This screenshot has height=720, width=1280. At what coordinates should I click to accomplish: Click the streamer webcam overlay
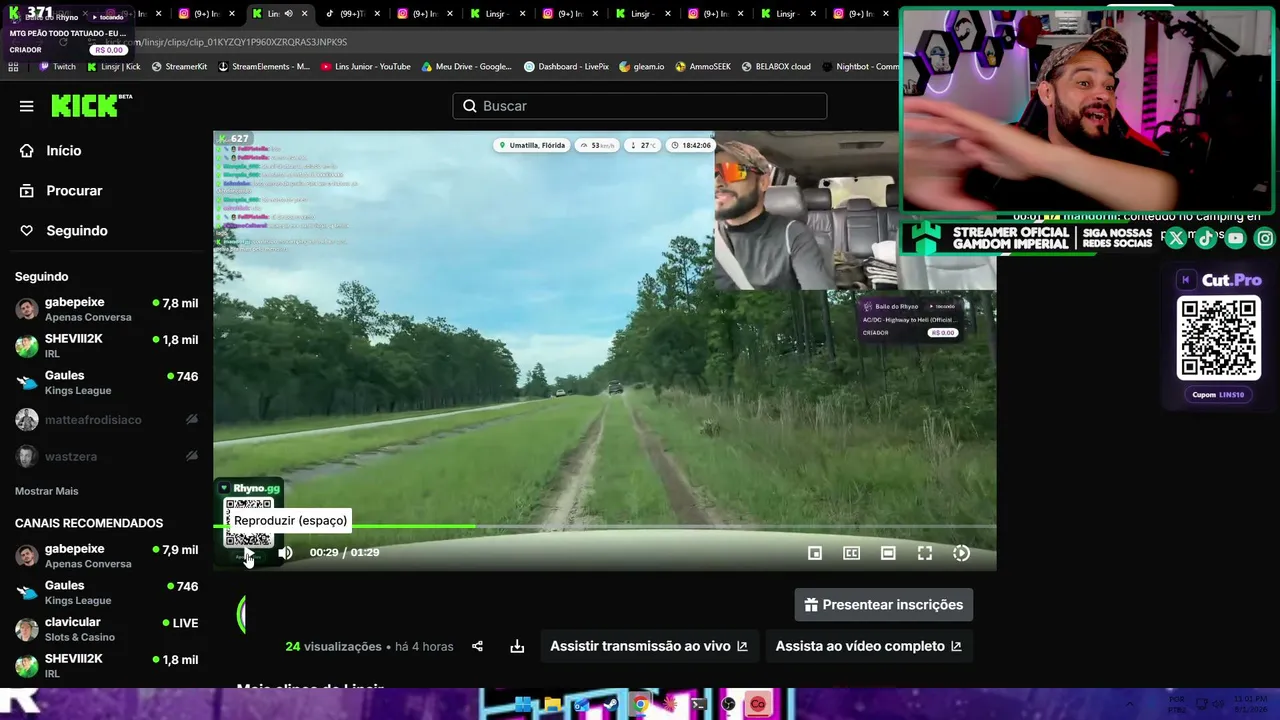[x=1088, y=111]
